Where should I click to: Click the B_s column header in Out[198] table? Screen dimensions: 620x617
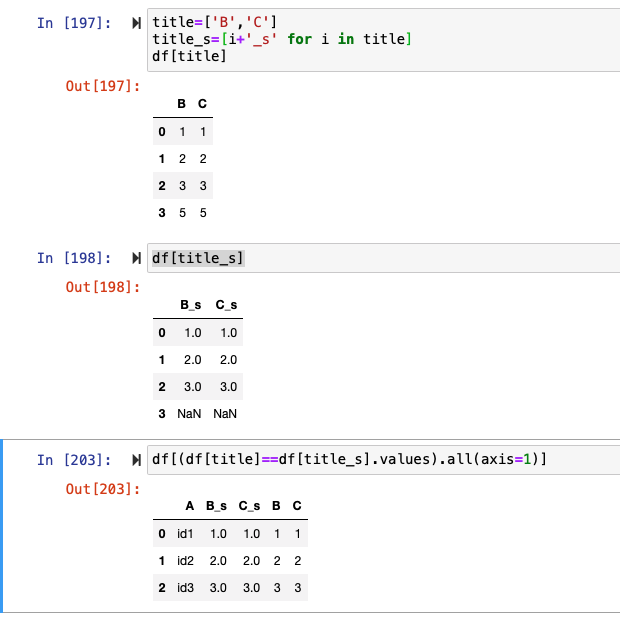[191, 305]
